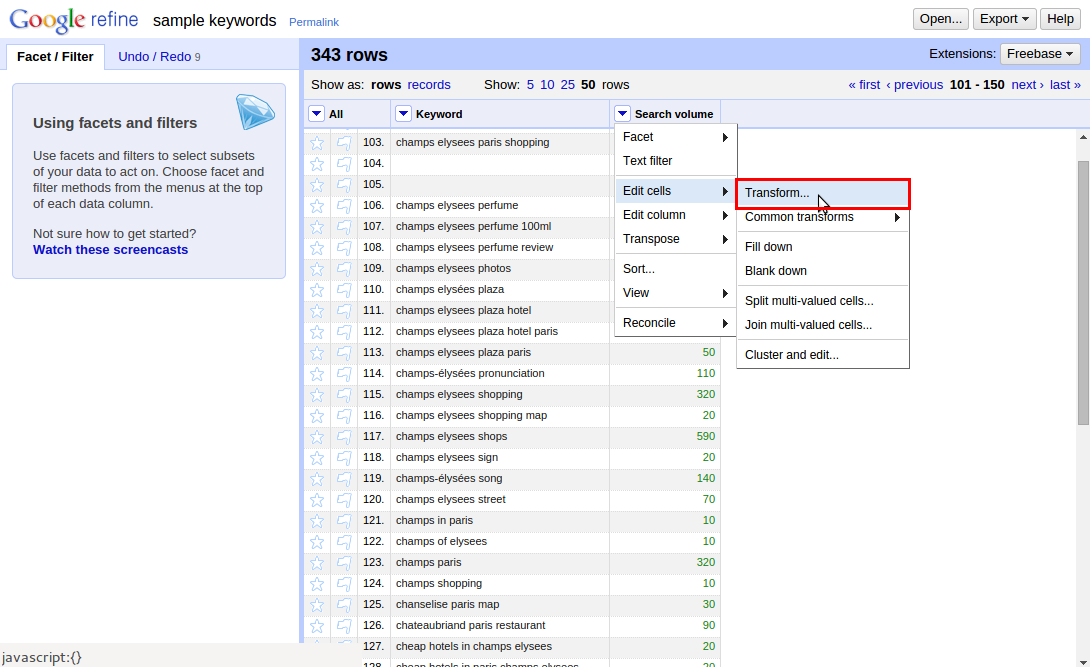Flag row 123 champs paris
This screenshot has height=667, width=1090.
click(344, 563)
